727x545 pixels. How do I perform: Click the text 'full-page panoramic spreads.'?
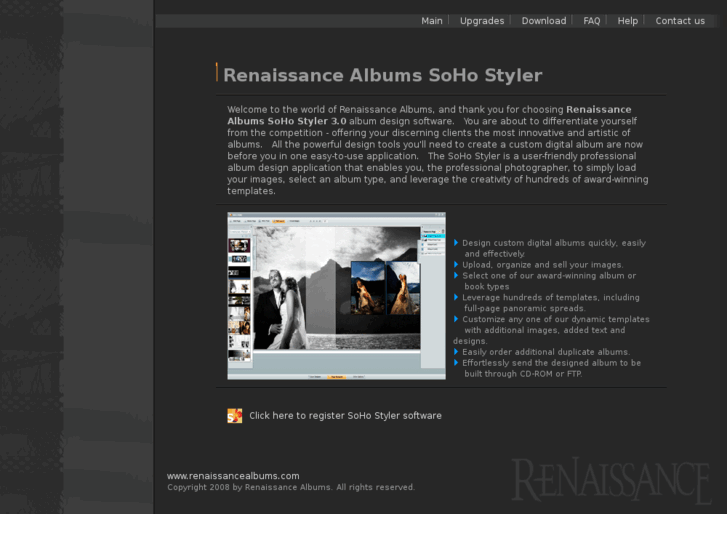(x=525, y=308)
